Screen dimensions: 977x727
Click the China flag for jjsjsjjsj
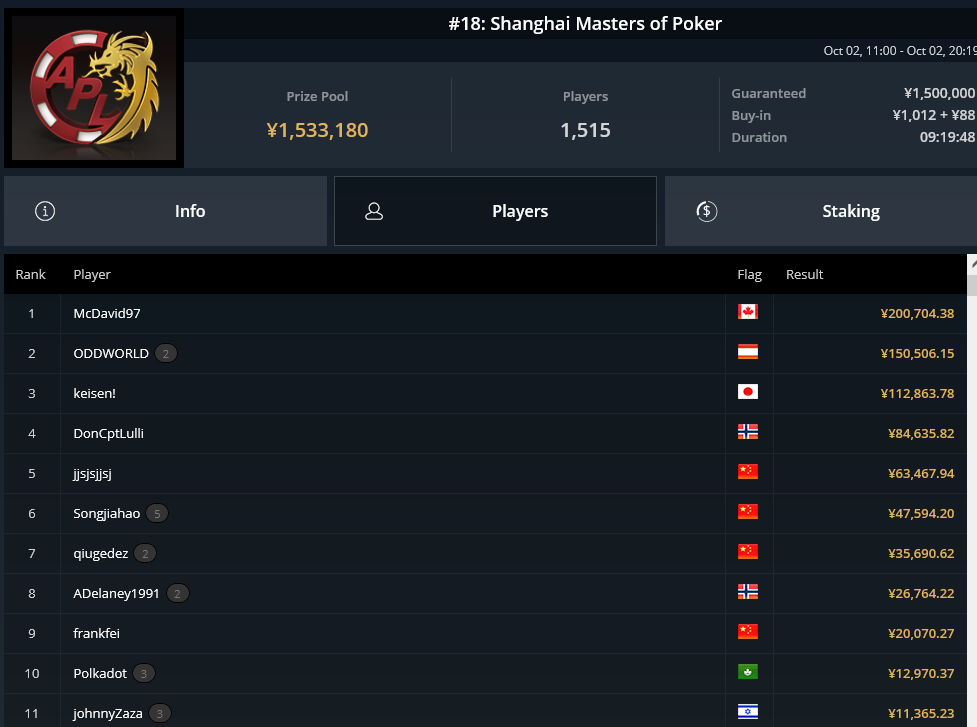tap(748, 472)
